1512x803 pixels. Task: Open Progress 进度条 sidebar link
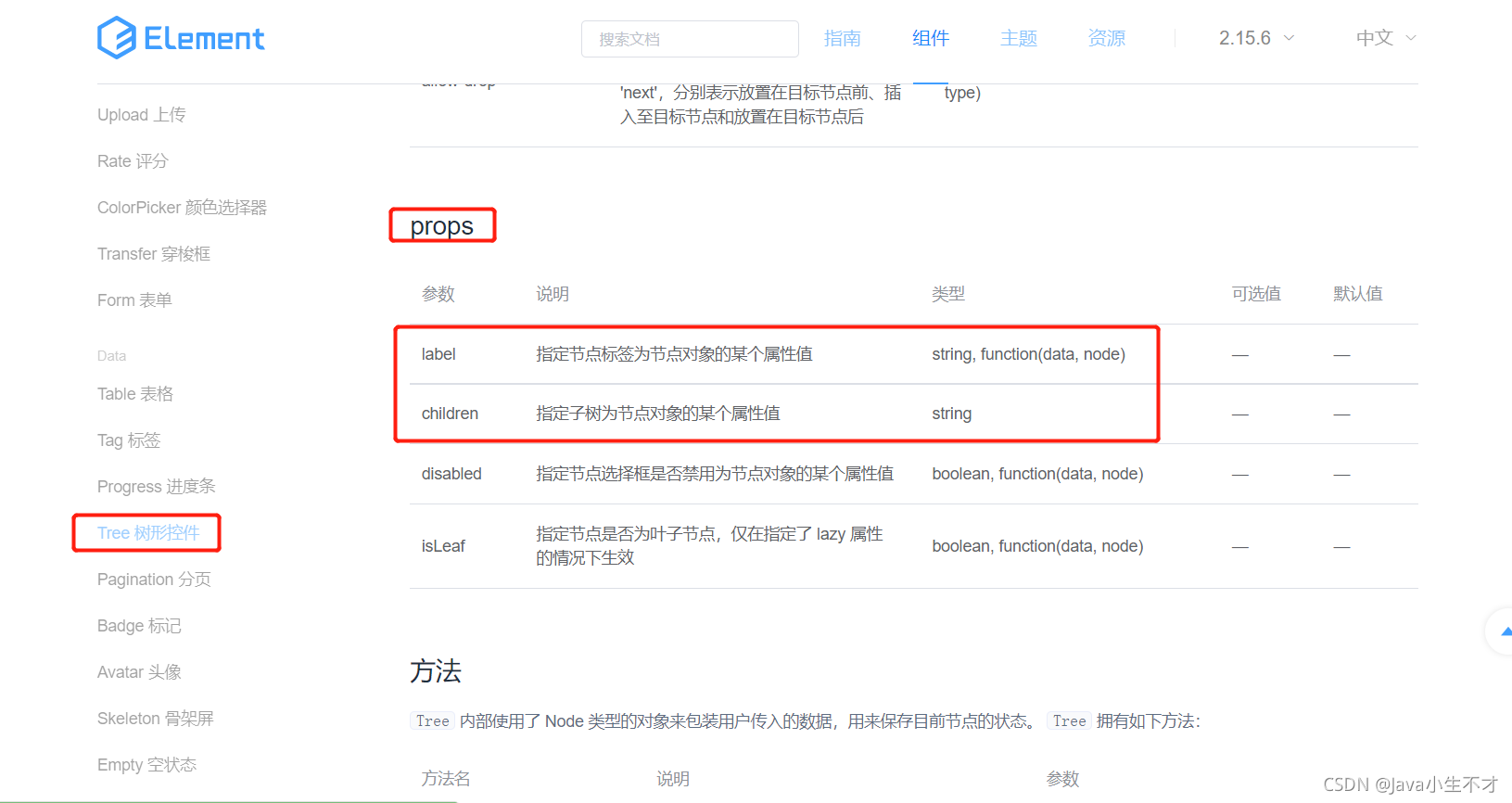[156, 487]
